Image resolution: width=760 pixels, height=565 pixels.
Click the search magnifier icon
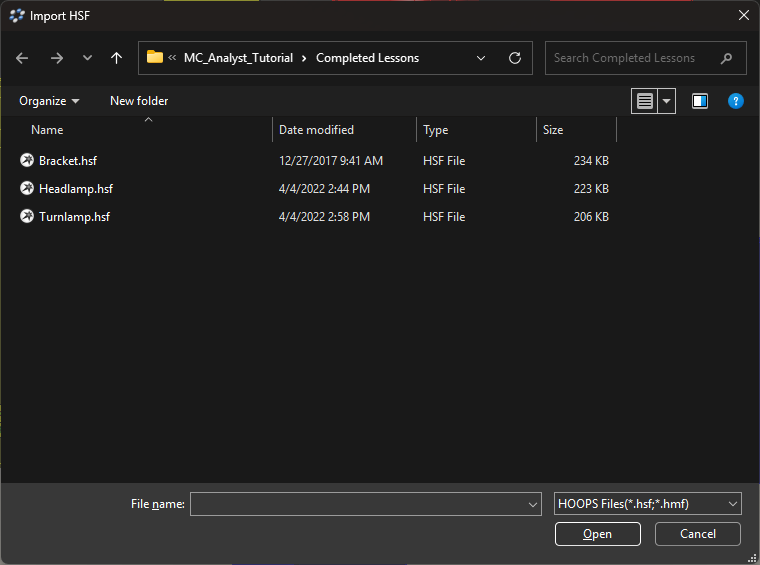726,59
